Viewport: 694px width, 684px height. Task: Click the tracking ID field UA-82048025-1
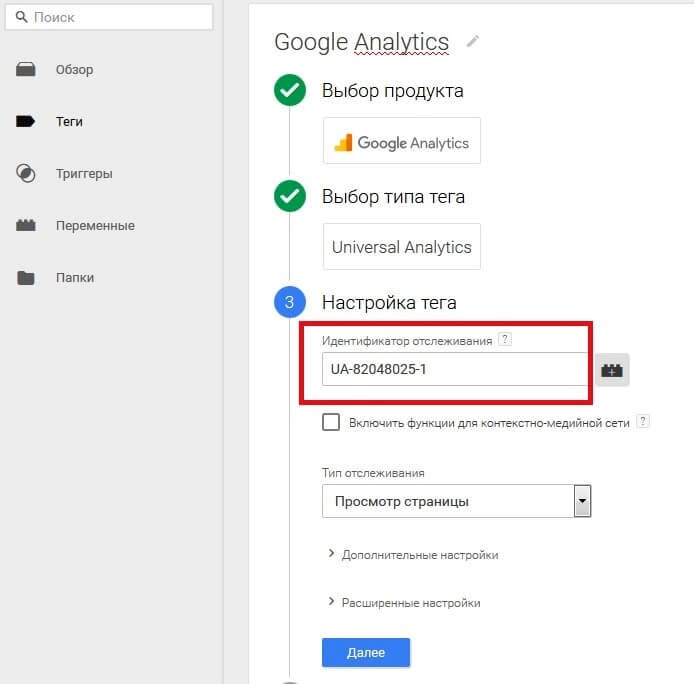coord(455,369)
